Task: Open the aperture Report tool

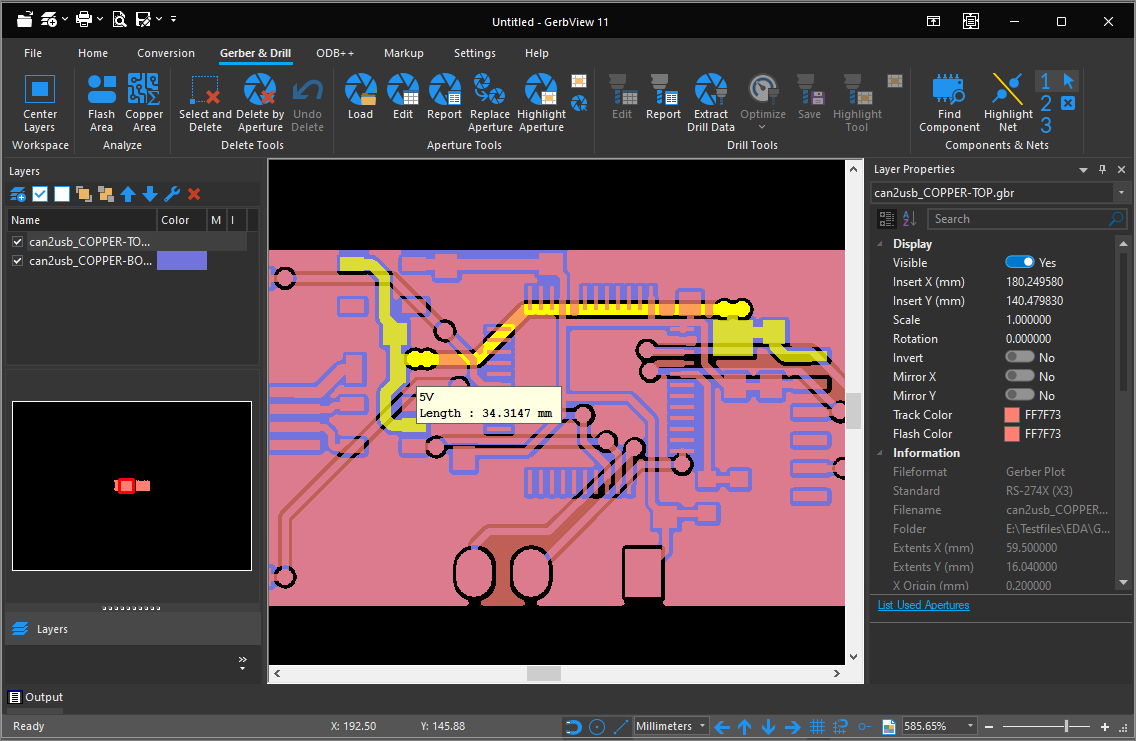Action: point(444,97)
